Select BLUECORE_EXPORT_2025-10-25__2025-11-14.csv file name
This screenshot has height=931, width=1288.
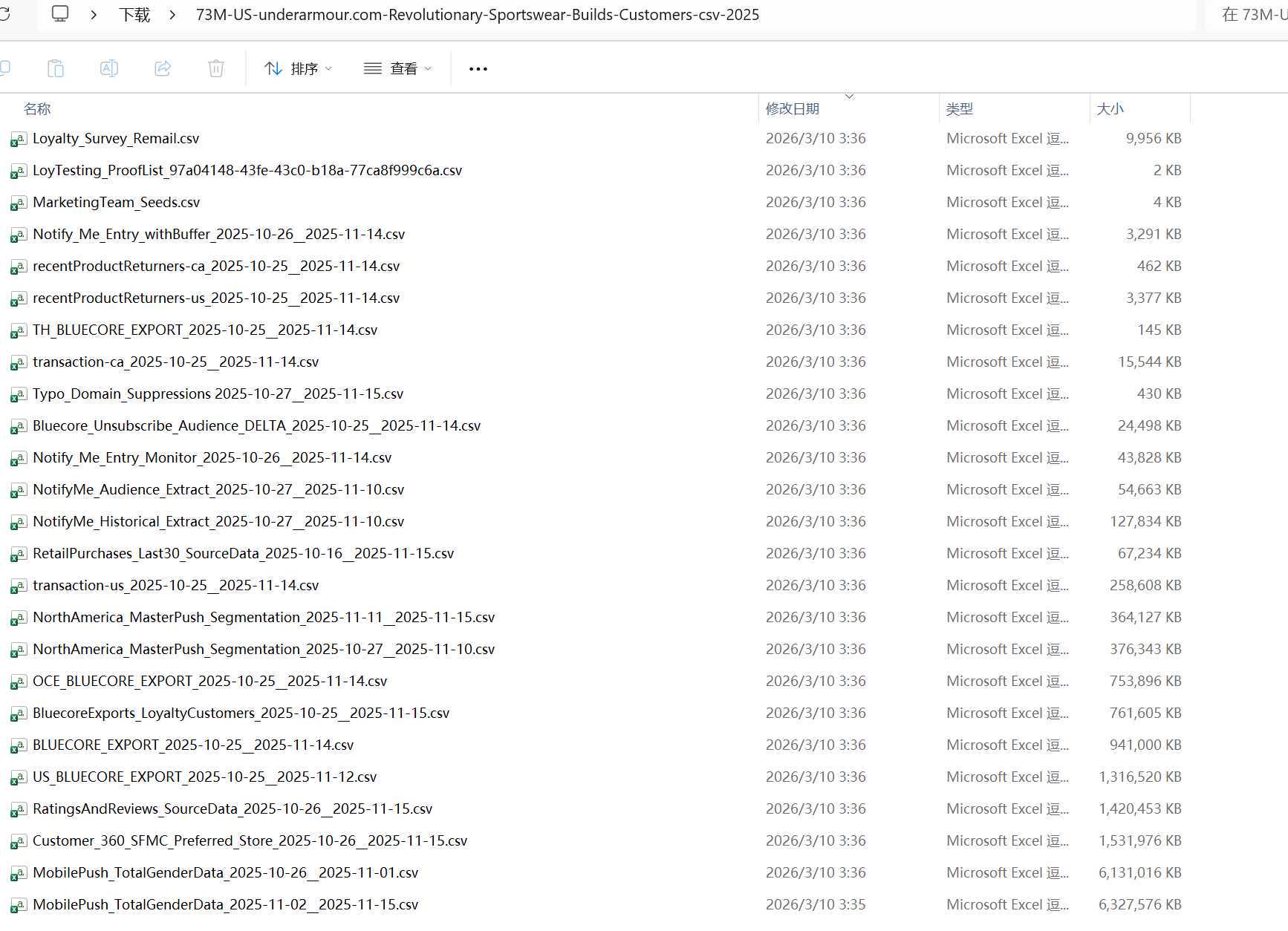pos(193,745)
